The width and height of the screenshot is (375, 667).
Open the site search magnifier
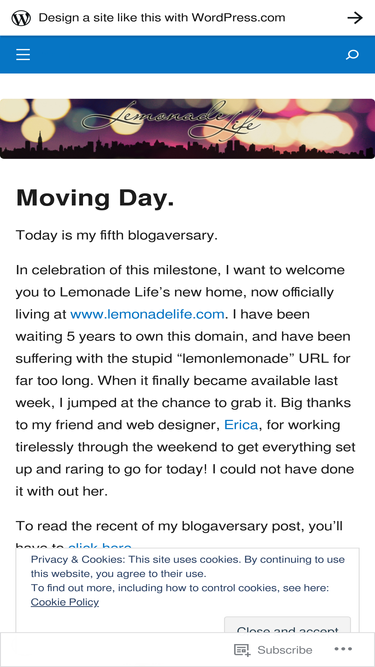[x=352, y=55]
